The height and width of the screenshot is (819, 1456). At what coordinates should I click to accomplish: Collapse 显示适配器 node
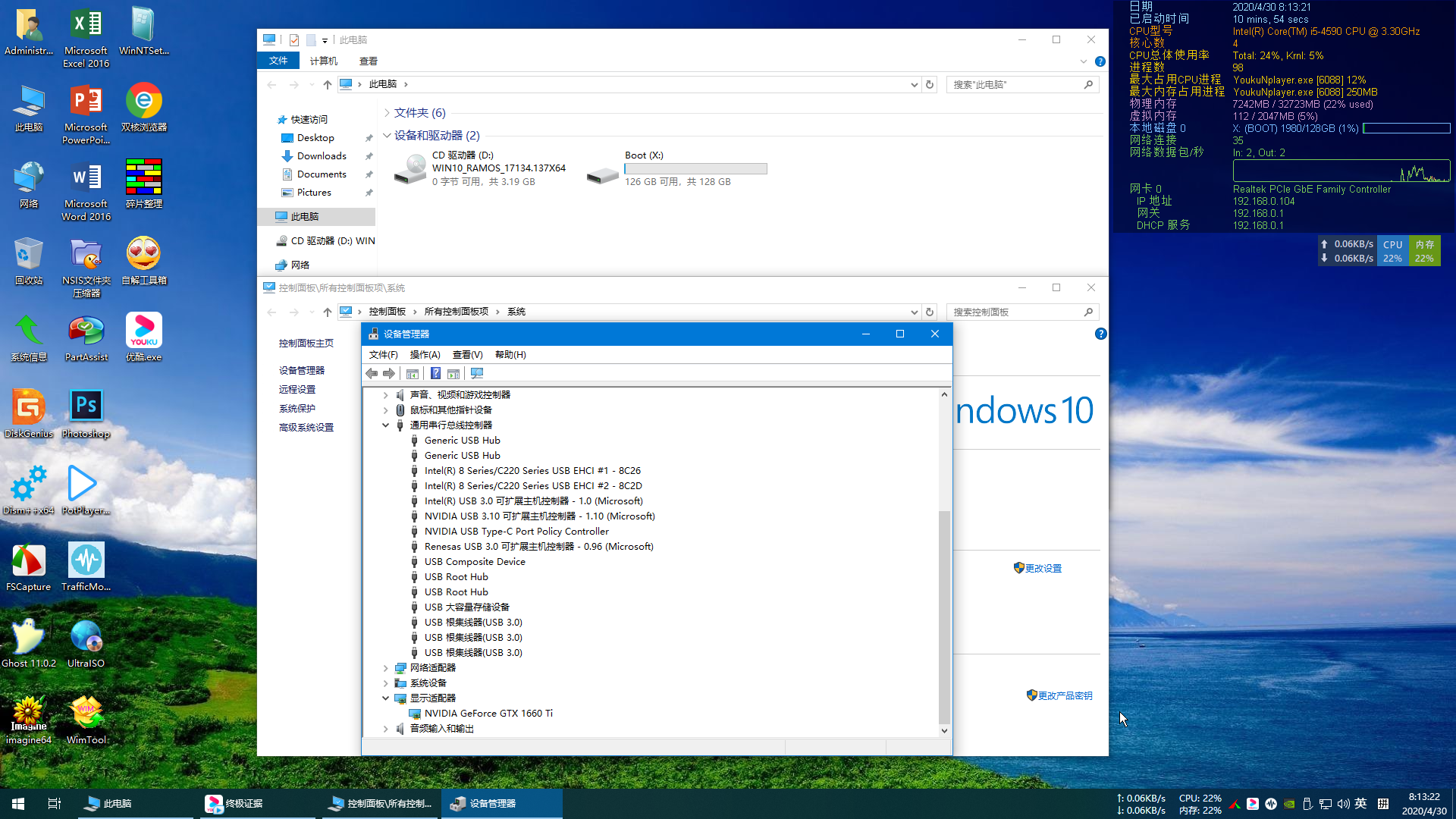tap(385, 698)
